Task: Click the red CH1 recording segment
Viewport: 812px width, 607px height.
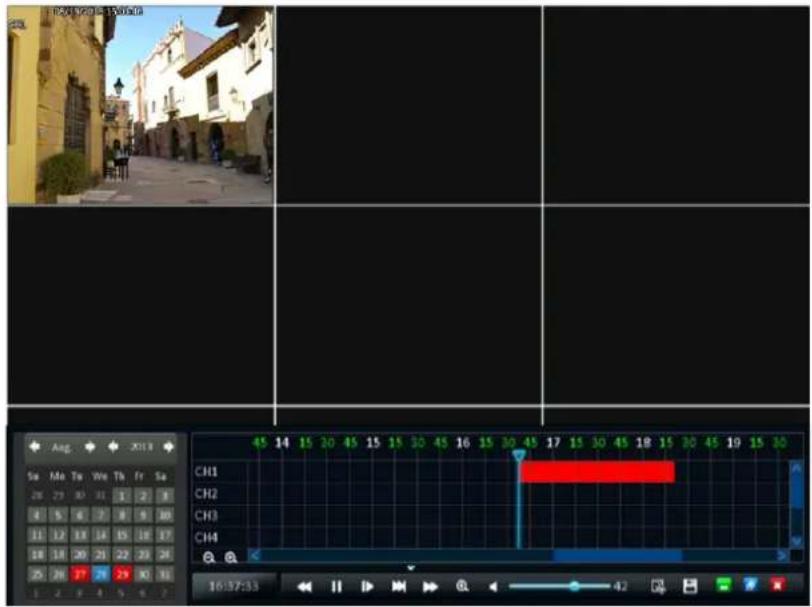Action: tap(597, 472)
